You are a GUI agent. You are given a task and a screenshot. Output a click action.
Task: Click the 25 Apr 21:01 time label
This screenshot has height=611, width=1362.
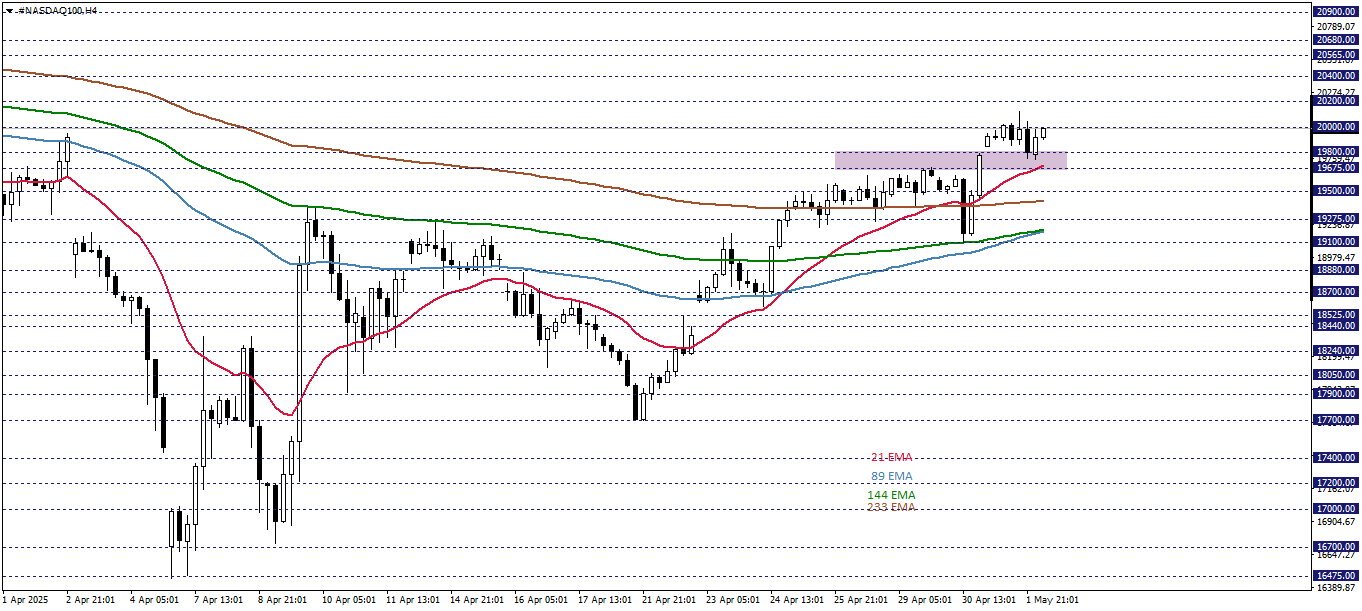click(x=861, y=600)
